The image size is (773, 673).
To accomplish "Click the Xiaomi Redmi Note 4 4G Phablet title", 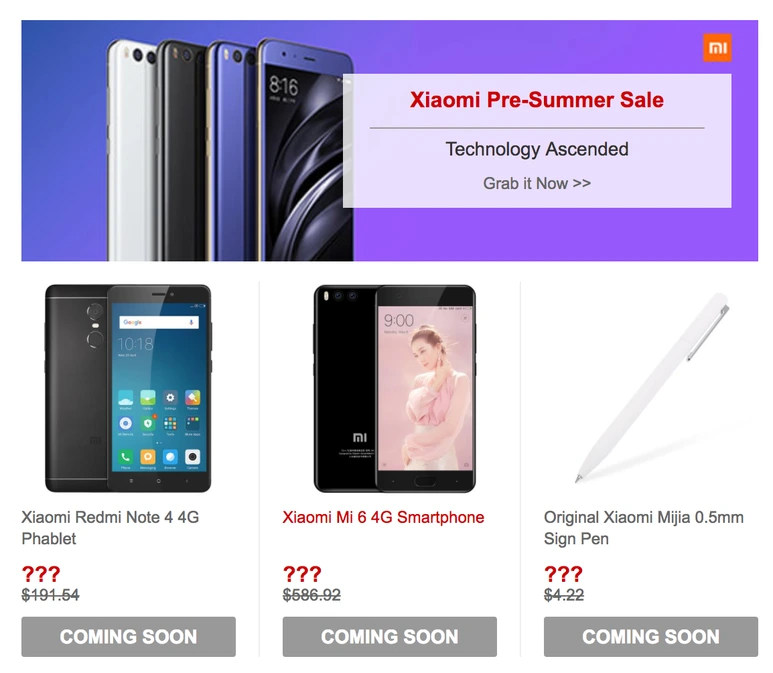I will pos(110,528).
